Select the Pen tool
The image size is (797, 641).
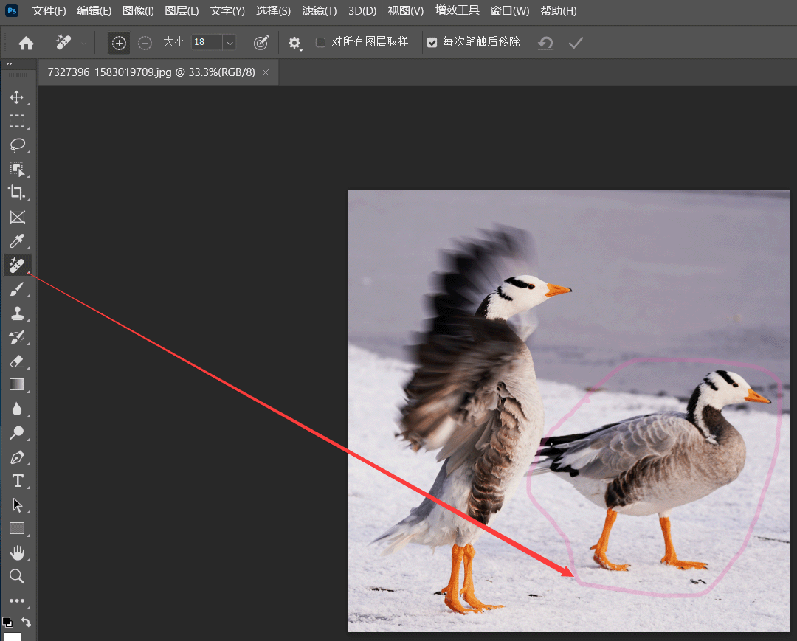17,457
